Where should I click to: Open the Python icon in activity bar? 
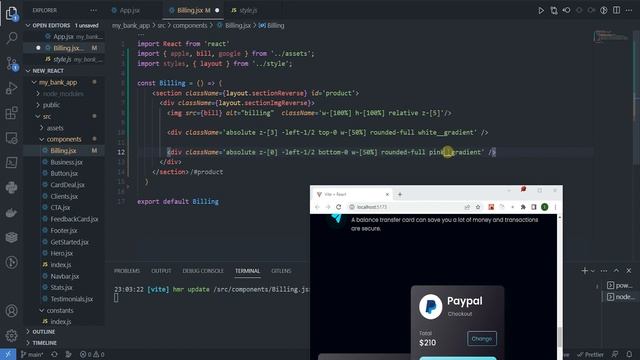(11, 188)
